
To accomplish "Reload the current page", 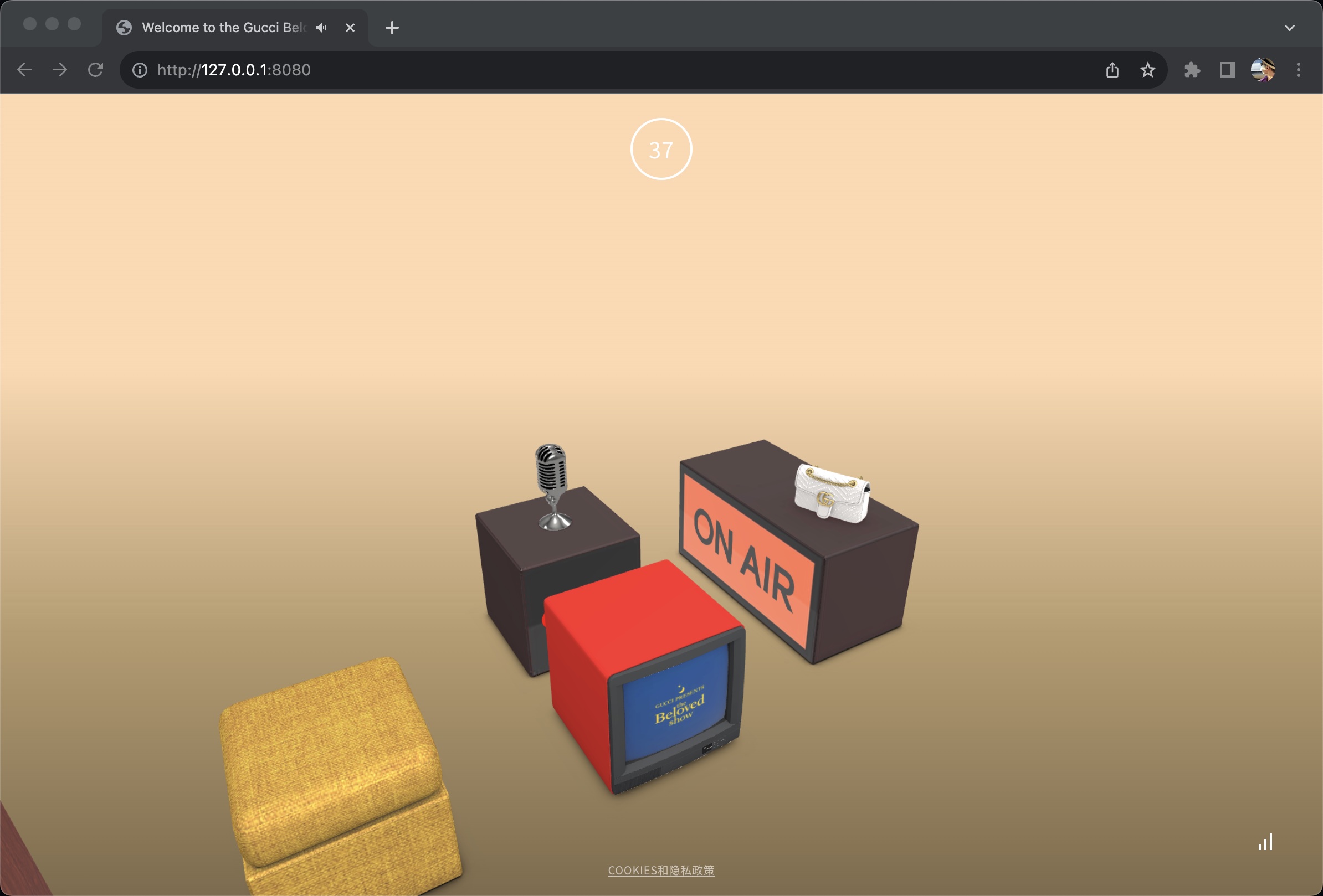I will coord(96,70).
